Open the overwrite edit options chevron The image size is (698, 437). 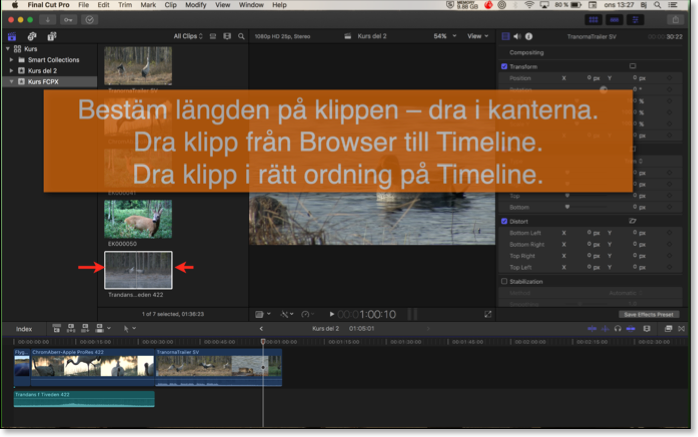pos(109,328)
